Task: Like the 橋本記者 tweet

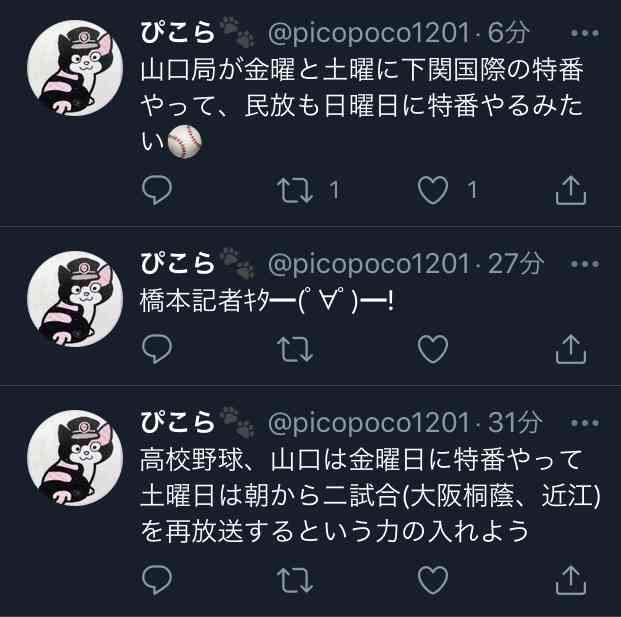Action: pyautogui.click(x=432, y=349)
